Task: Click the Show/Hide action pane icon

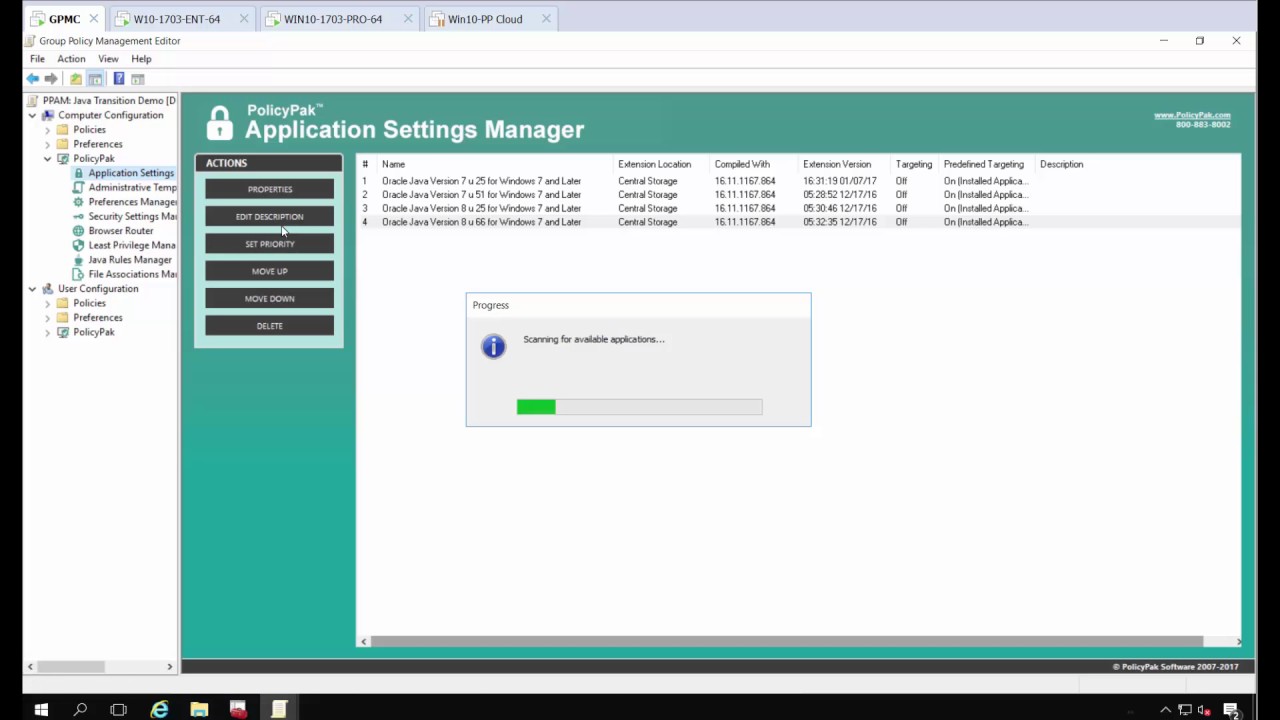Action: pos(138,79)
